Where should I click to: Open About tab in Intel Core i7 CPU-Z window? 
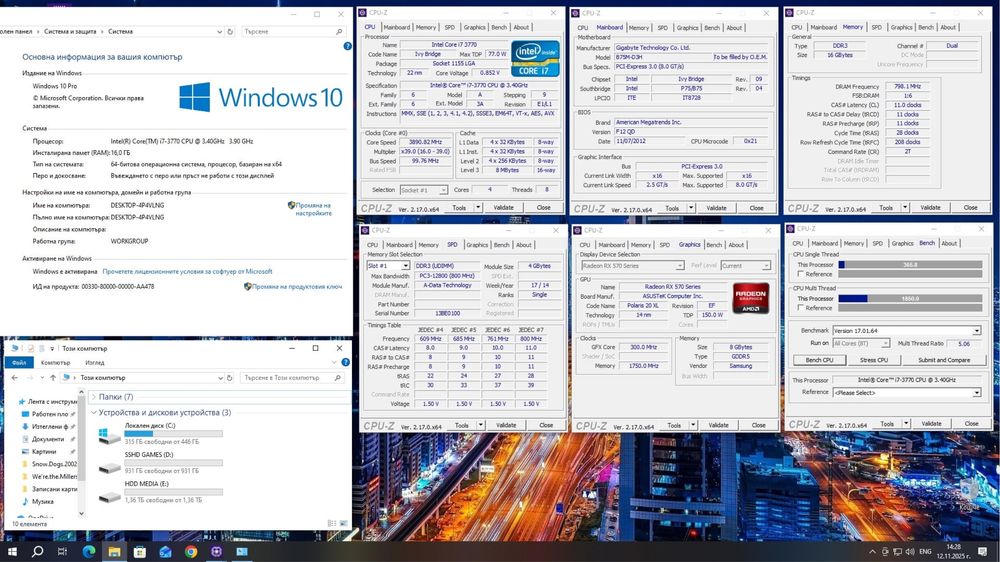point(521,27)
